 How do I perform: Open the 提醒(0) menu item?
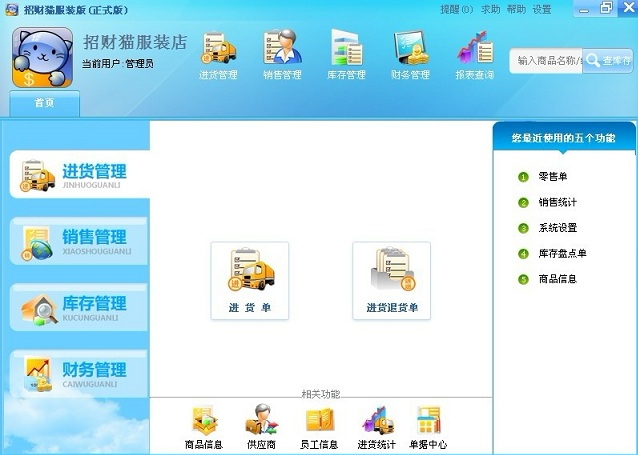coord(457,9)
